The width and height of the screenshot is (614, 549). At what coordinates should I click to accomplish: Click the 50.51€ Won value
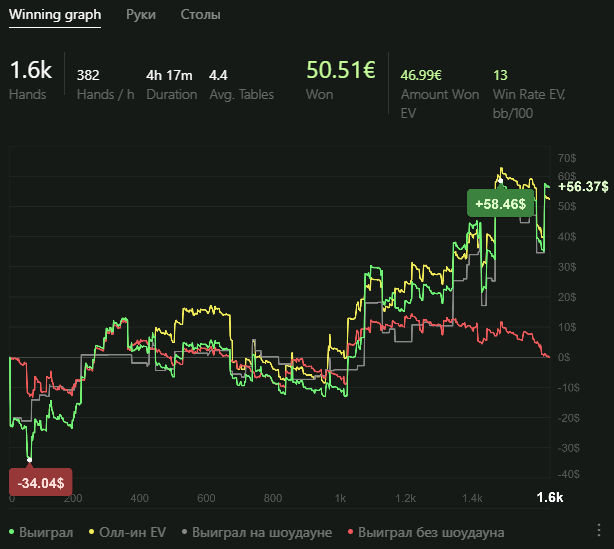coord(341,70)
